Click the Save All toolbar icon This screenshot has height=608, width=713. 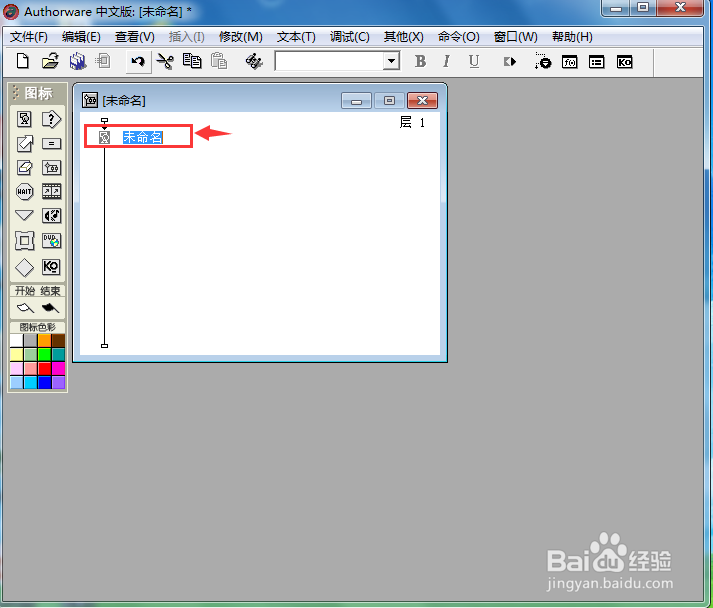point(78,61)
